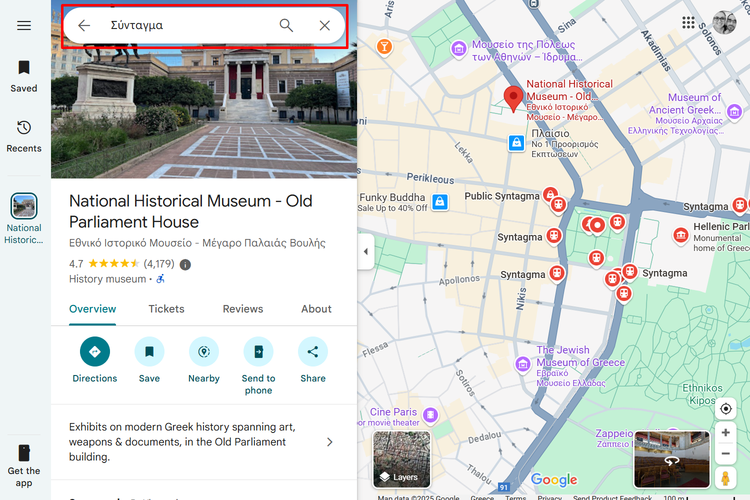Viewport: 750px width, 500px height.
Task: Open the interior Street View thumbnail
Action: [672, 459]
